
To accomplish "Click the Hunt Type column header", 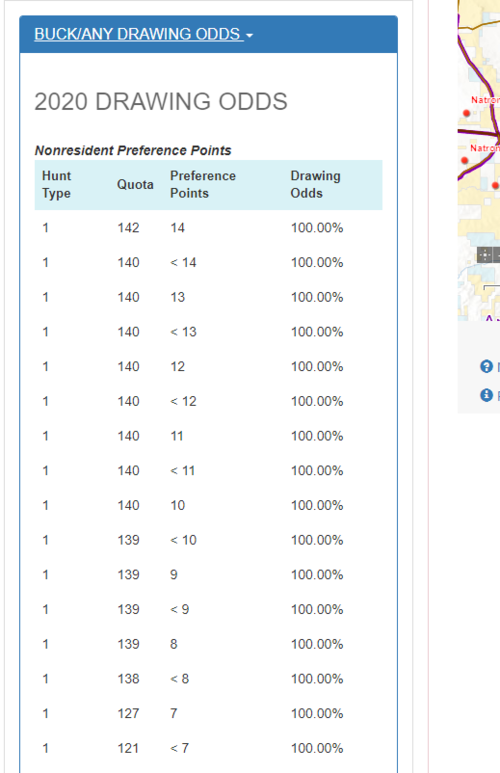I will tap(57, 184).
